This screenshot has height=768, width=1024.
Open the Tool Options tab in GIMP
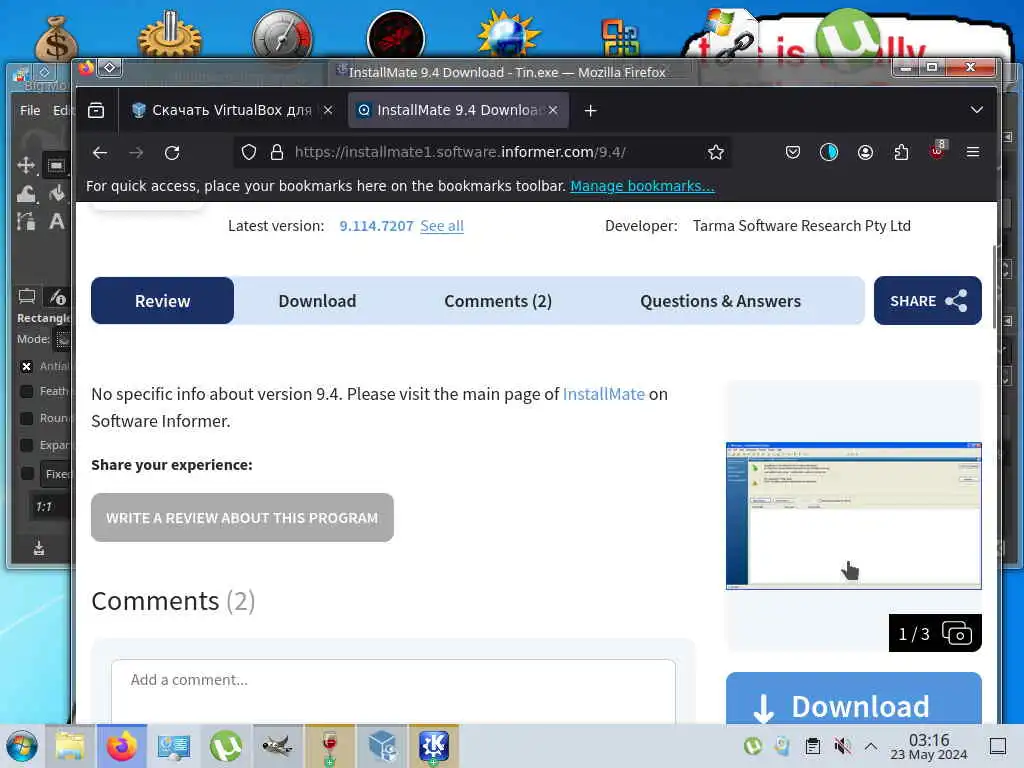click(x=27, y=296)
